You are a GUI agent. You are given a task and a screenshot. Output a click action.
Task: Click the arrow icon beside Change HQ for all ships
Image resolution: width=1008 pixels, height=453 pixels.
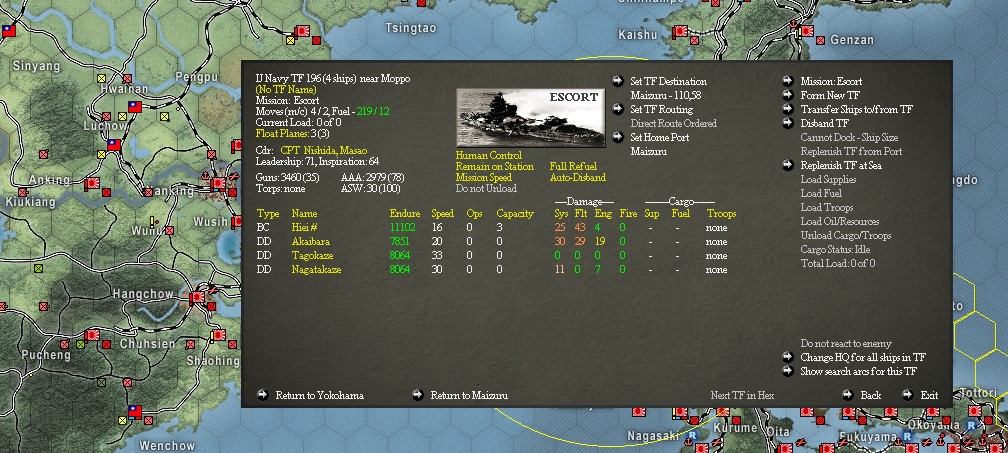tap(788, 357)
